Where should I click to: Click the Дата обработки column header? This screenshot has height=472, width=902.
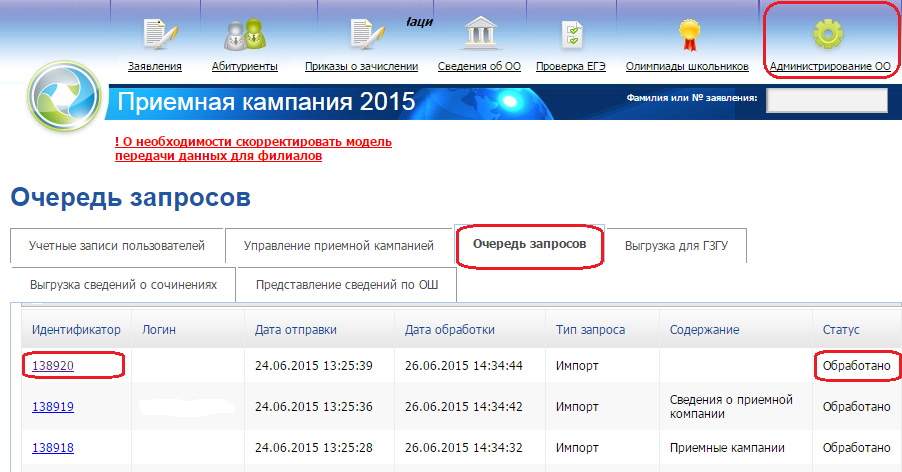click(x=470, y=329)
